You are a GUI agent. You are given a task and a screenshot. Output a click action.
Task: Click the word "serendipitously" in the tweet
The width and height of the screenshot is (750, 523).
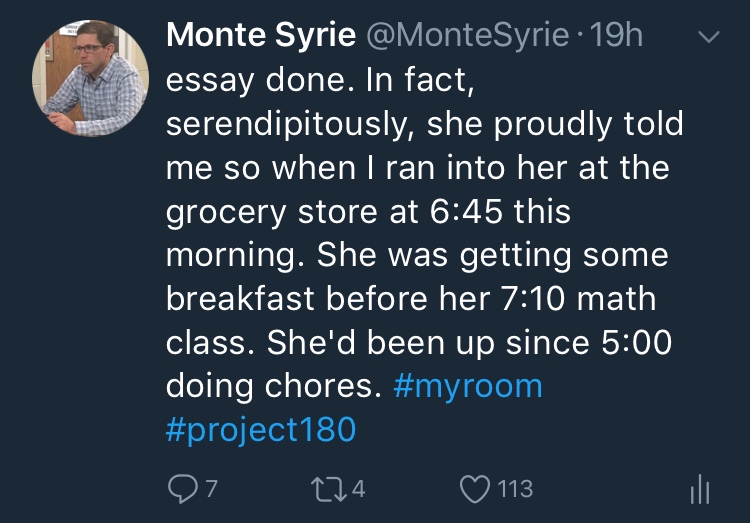click(x=282, y=125)
